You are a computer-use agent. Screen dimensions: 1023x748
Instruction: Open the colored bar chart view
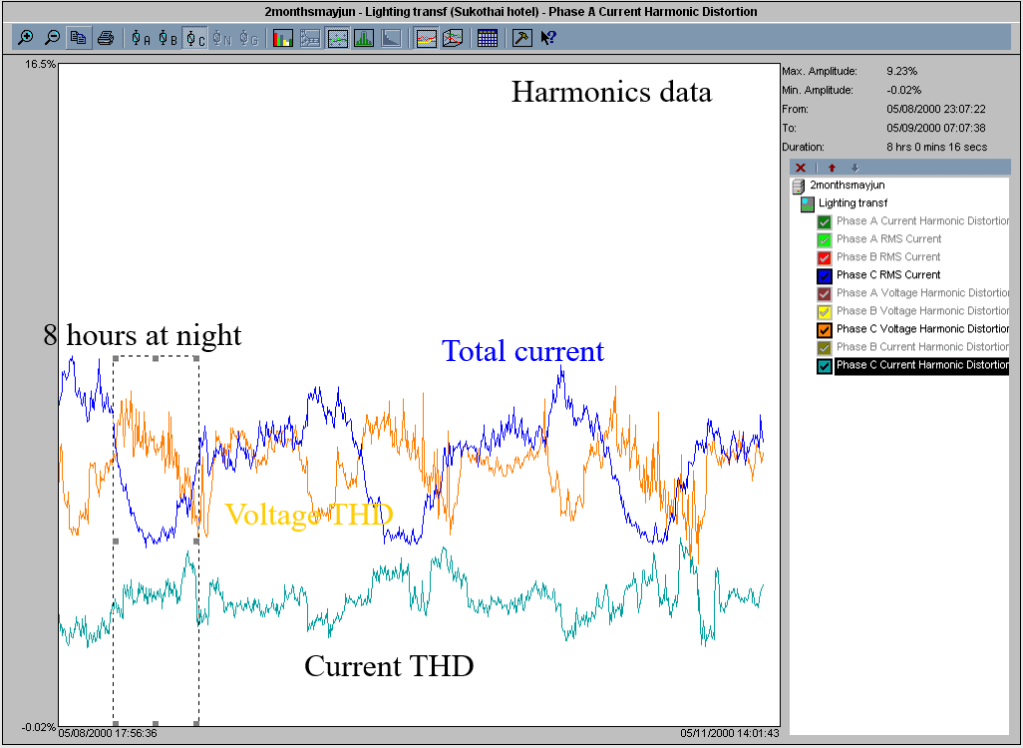(283, 38)
